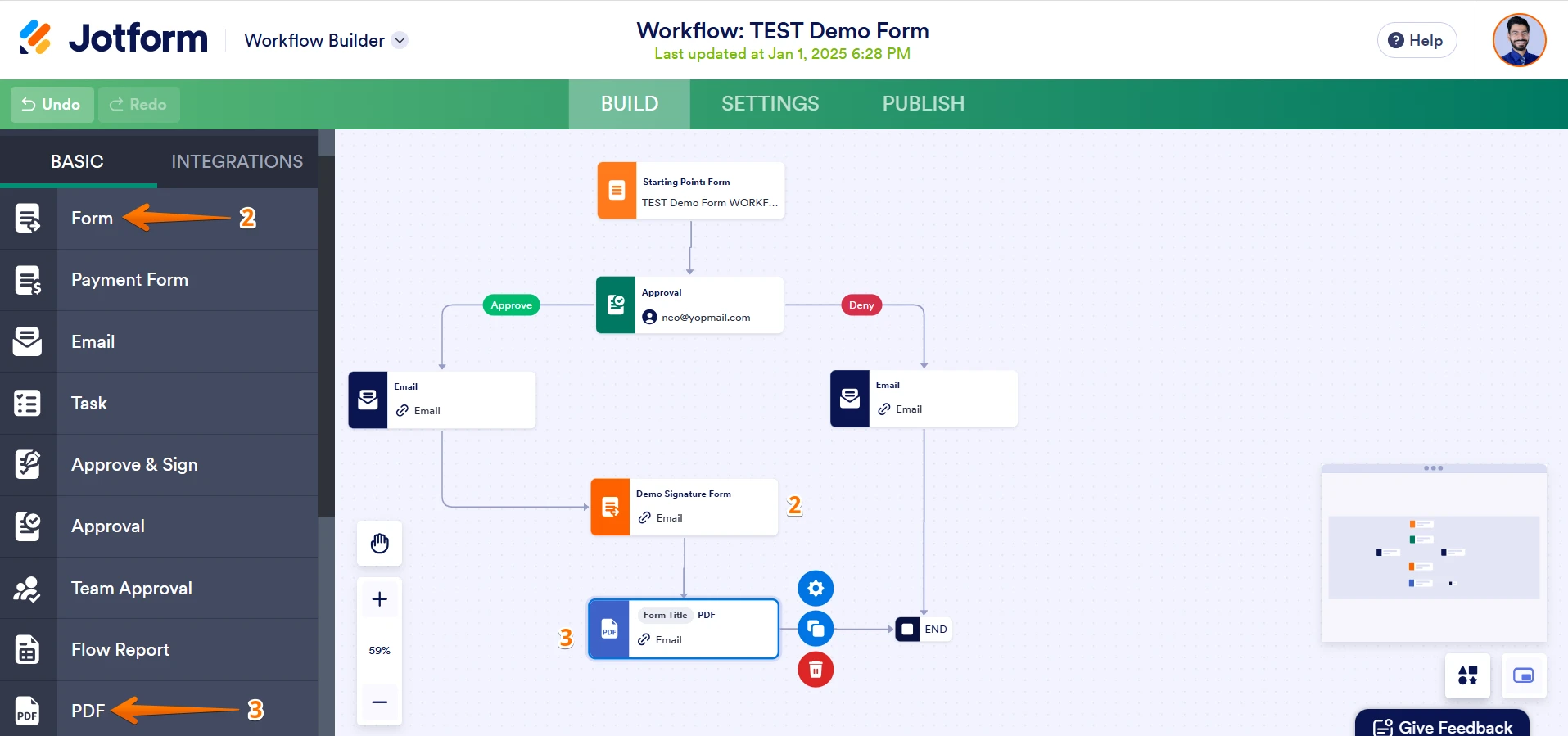Screen dimensions: 1568x736
Task: Switch to the INTEGRATIONS tab
Action: pos(237,161)
